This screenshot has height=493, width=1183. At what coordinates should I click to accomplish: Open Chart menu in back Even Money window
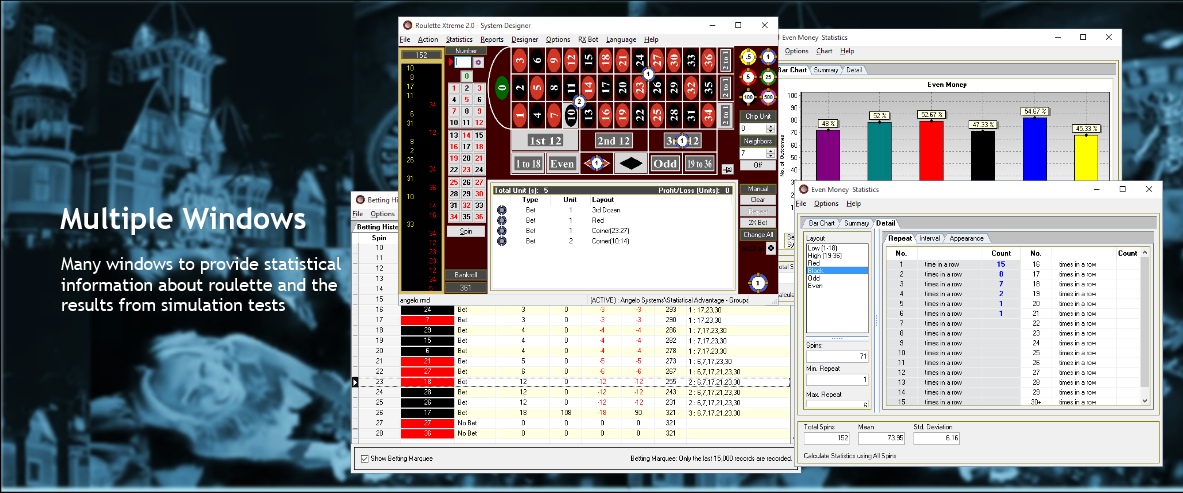(824, 51)
